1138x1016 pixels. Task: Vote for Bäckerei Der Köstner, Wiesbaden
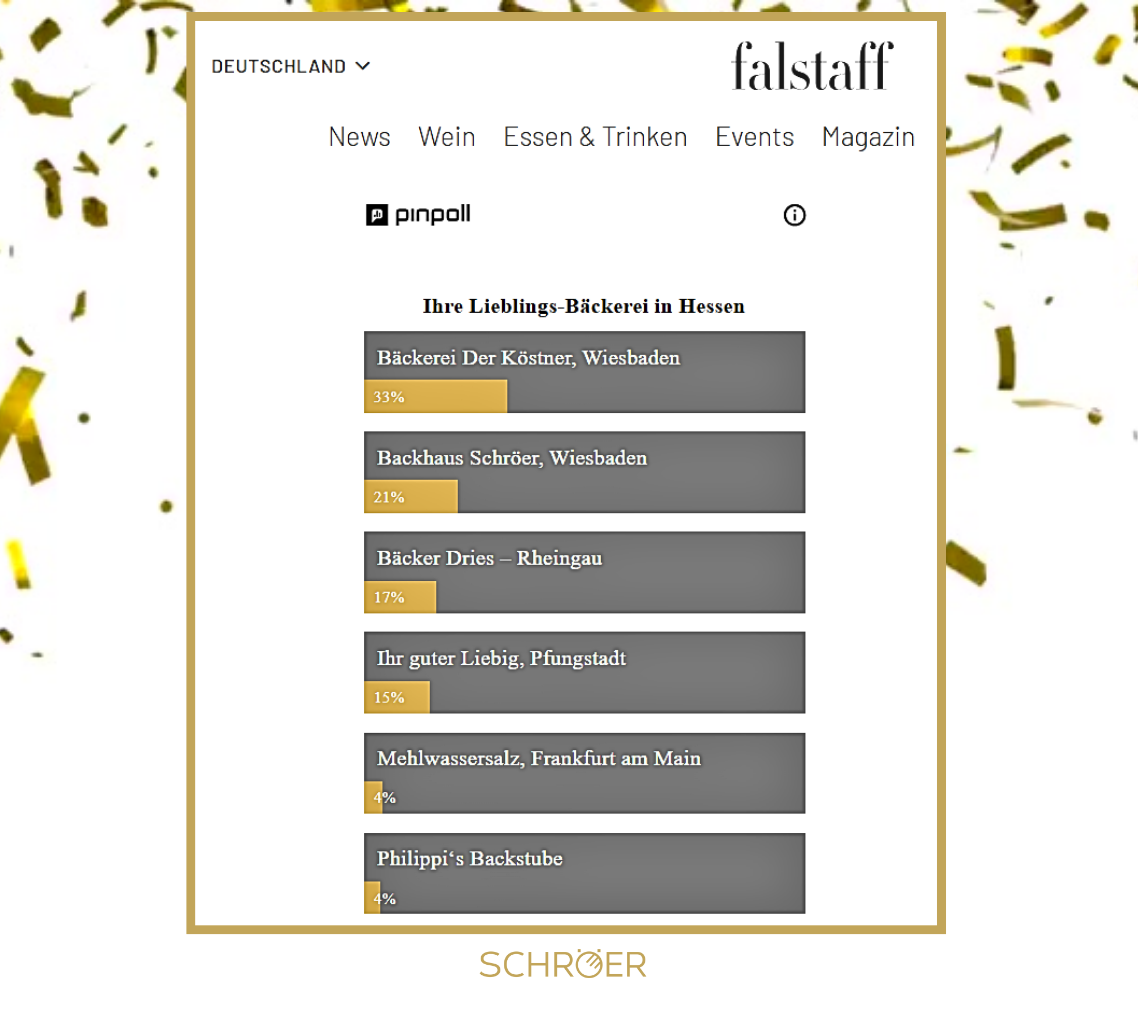click(584, 372)
